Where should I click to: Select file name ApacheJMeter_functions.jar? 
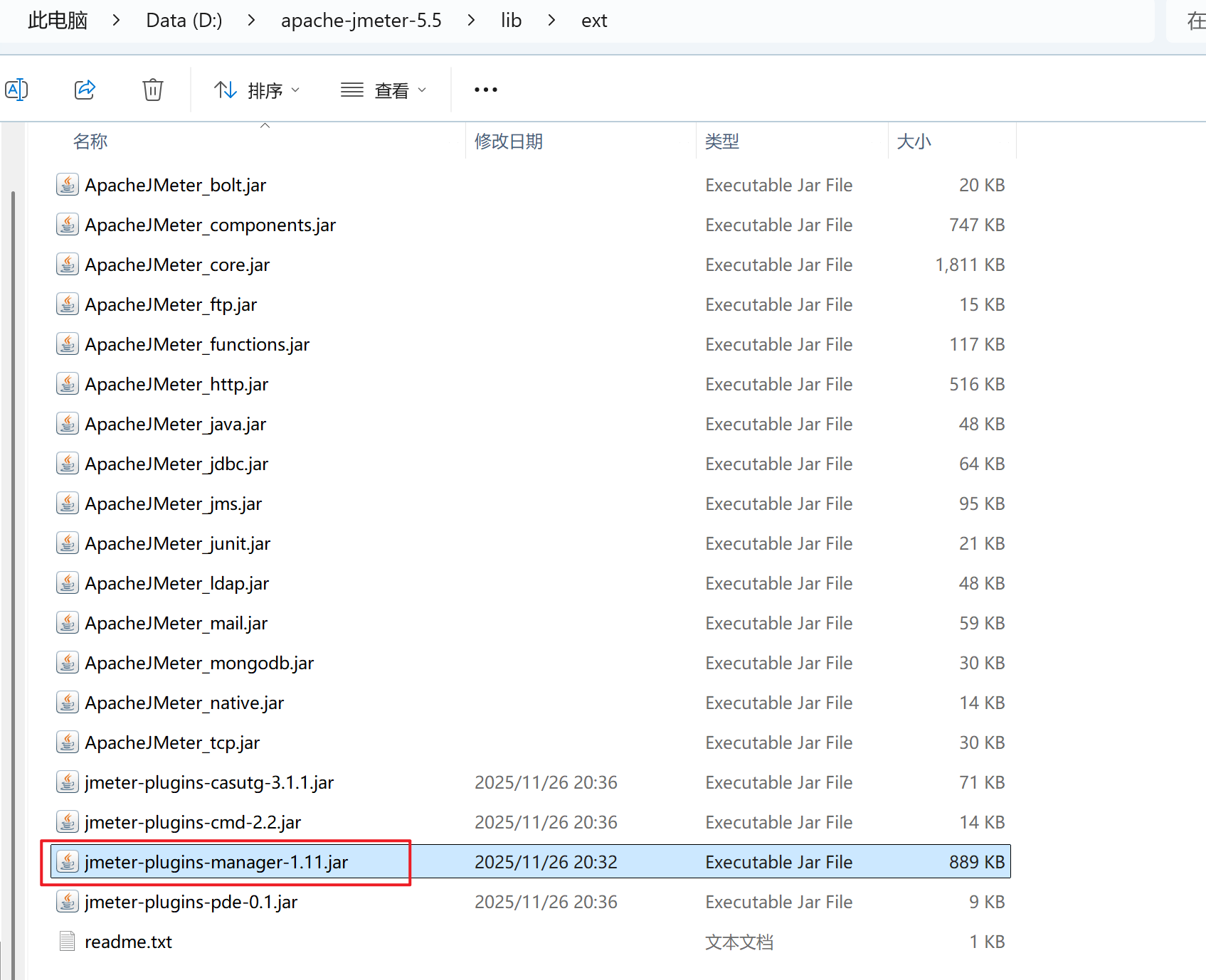point(197,344)
